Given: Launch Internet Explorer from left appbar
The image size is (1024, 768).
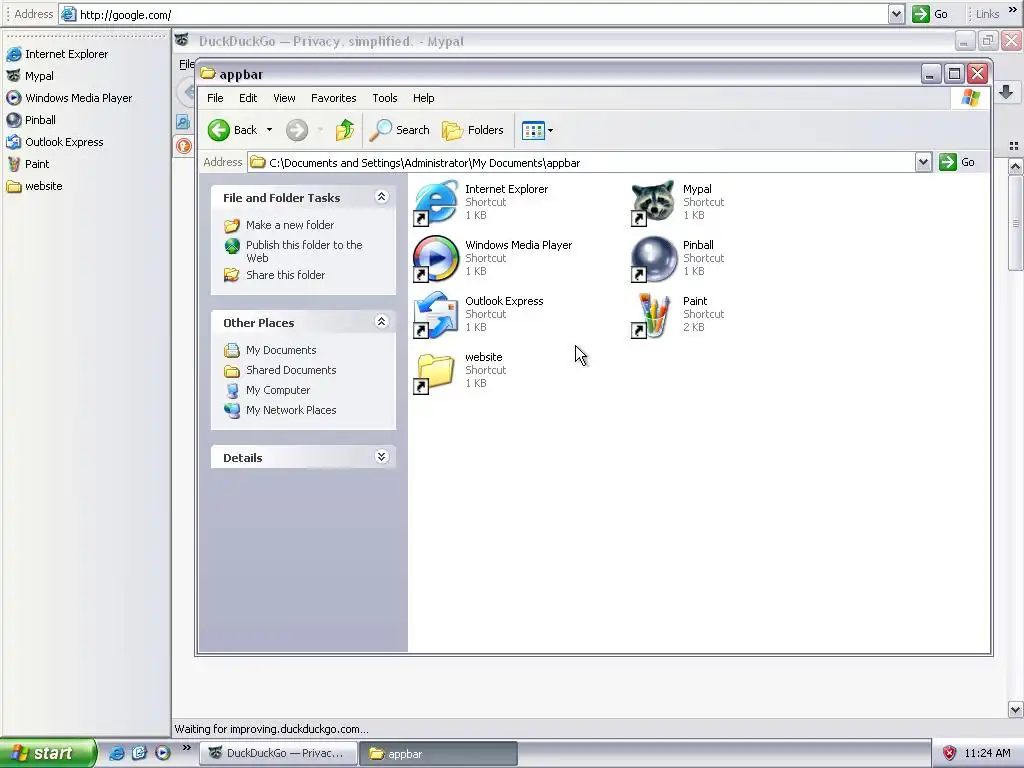Looking at the screenshot, I should pyautogui.click(x=57, y=54).
